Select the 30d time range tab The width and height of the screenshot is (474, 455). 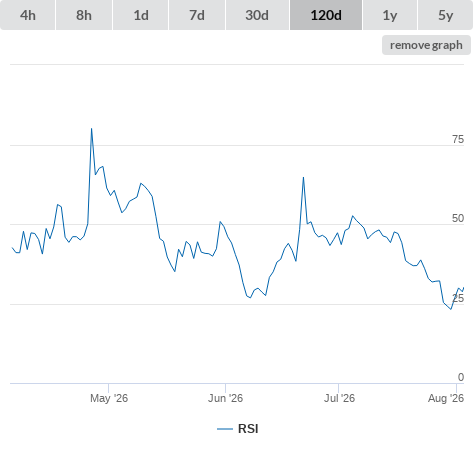pyautogui.click(x=257, y=15)
